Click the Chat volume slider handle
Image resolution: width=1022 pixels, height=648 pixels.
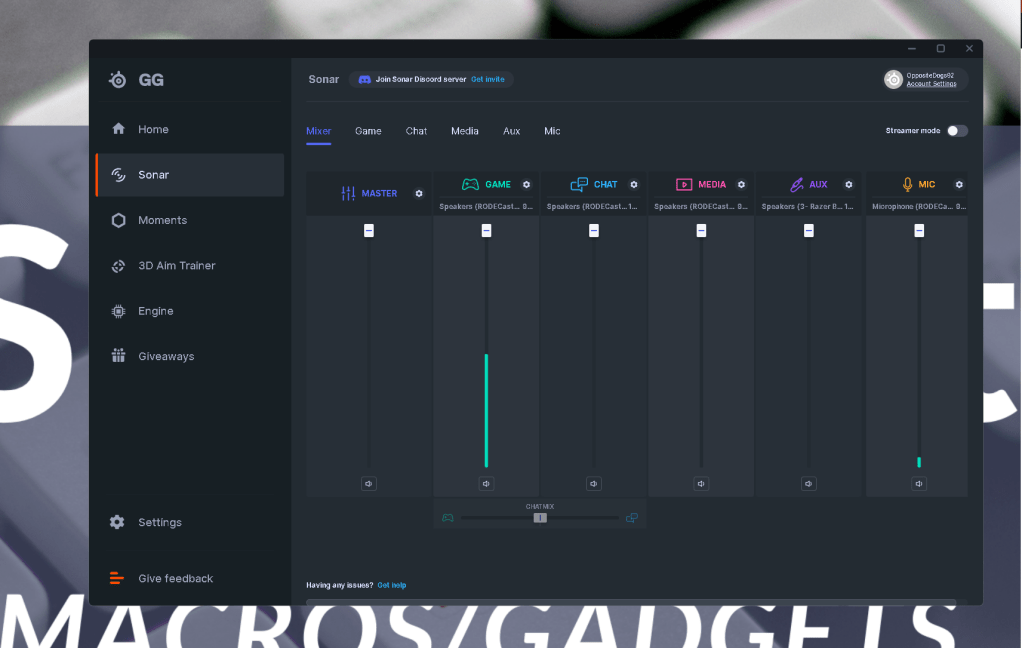point(594,231)
